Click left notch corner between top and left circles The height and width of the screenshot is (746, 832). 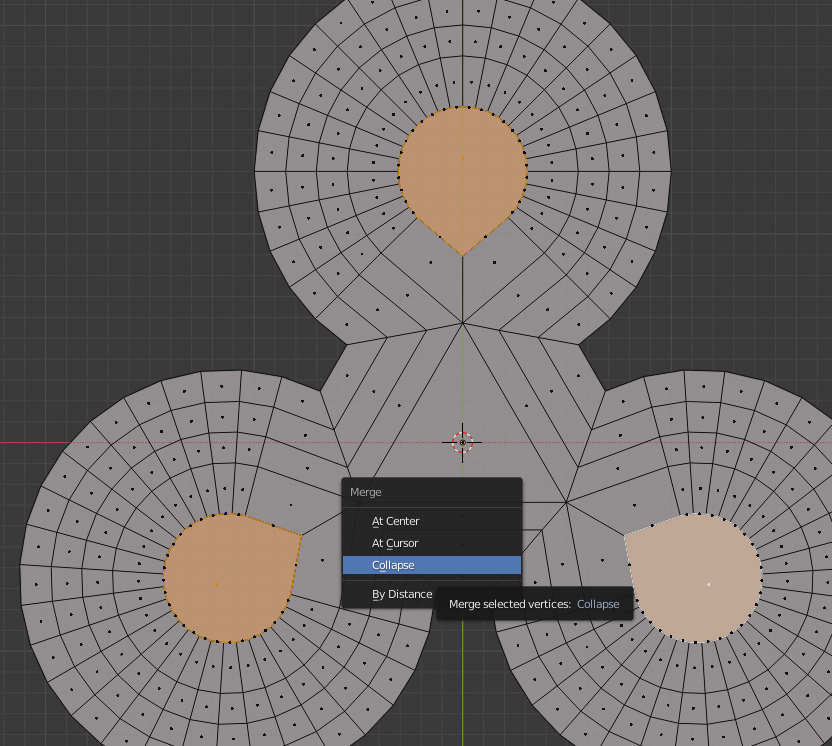coord(346,344)
